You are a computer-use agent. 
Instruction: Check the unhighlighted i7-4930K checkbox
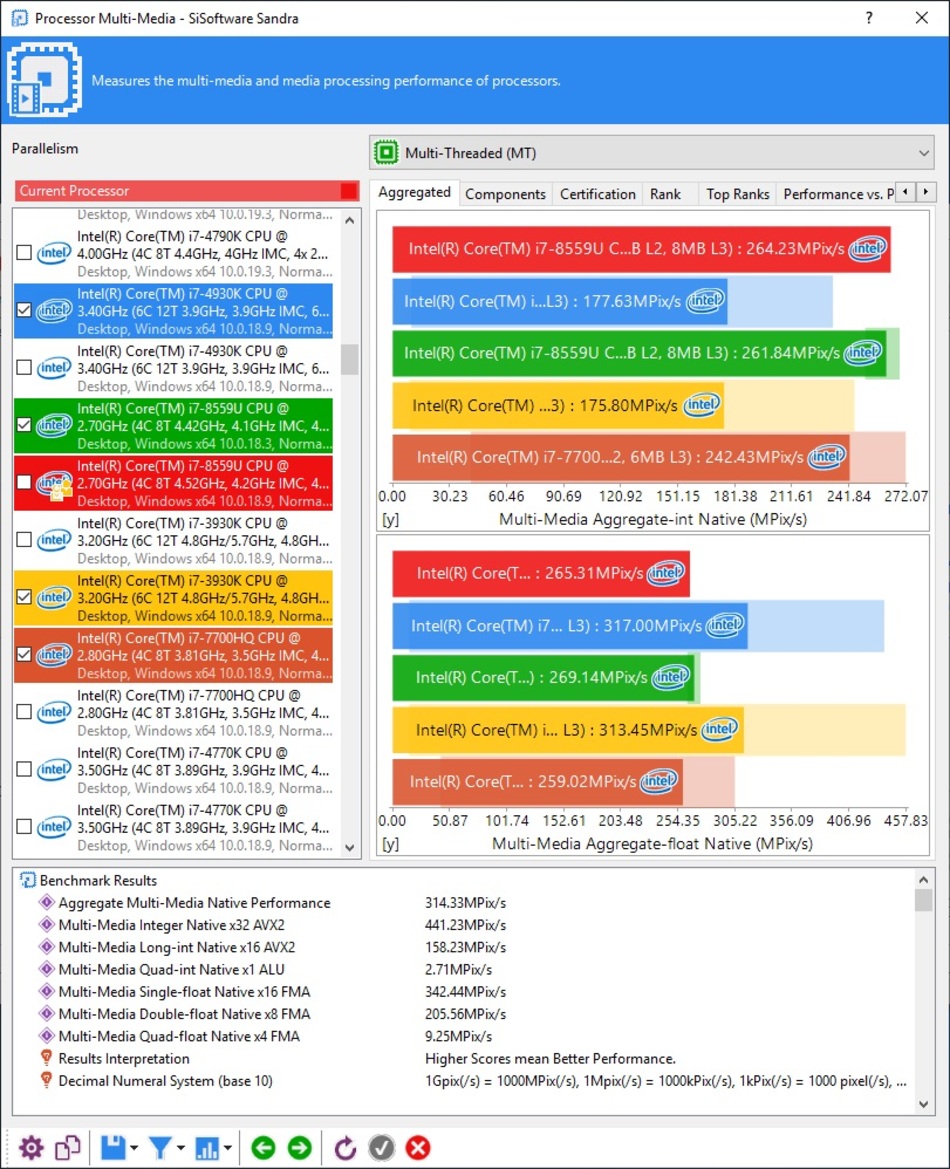24,368
